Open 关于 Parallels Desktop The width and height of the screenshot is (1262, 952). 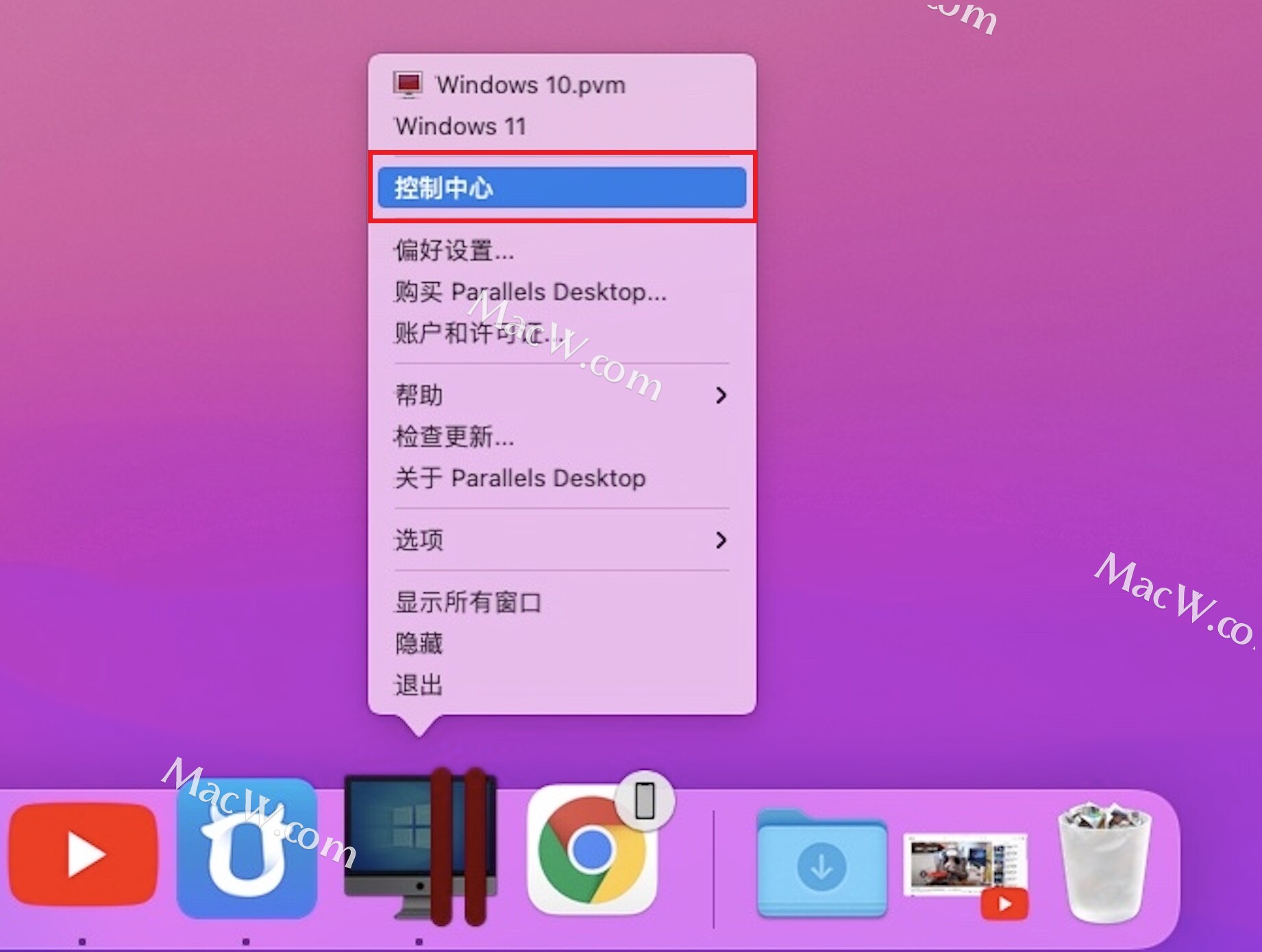pyautogui.click(x=562, y=478)
